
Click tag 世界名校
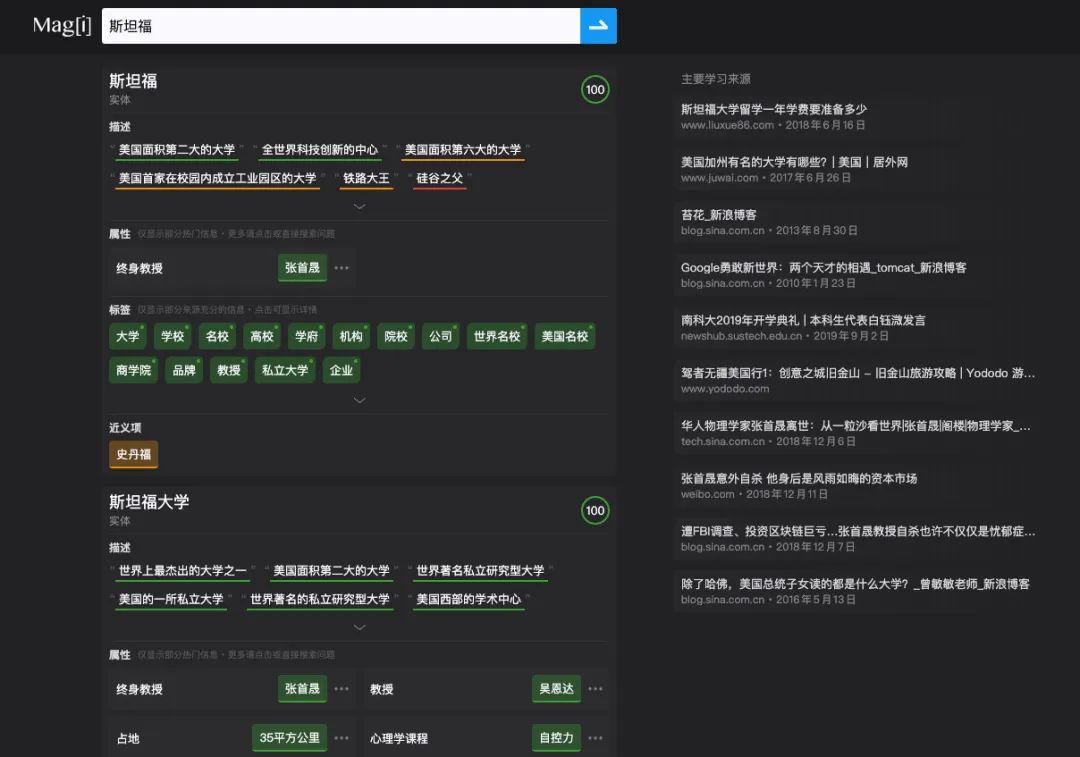click(497, 336)
